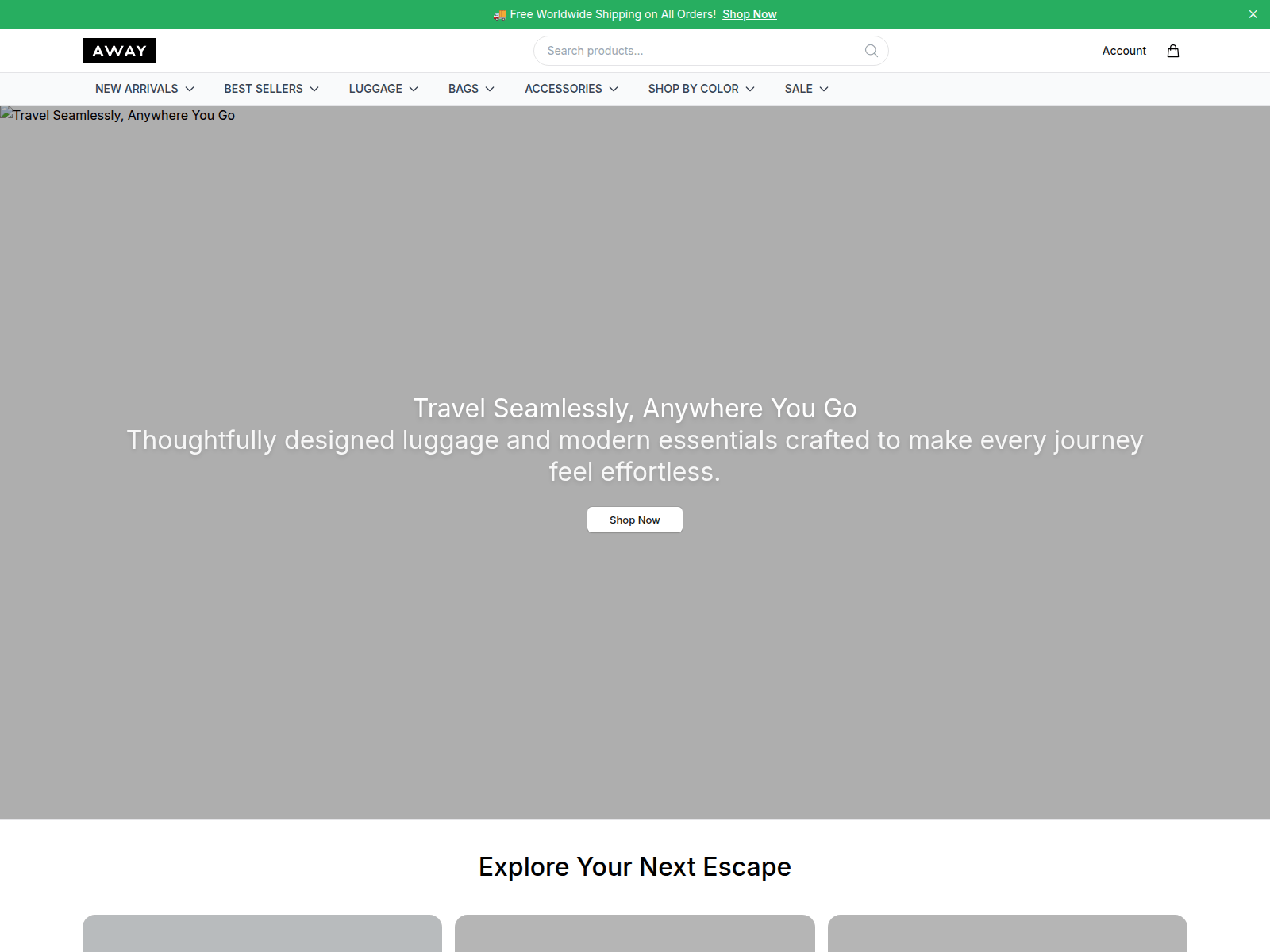Expand Sale dropdown chevron

pyautogui.click(x=824, y=89)
